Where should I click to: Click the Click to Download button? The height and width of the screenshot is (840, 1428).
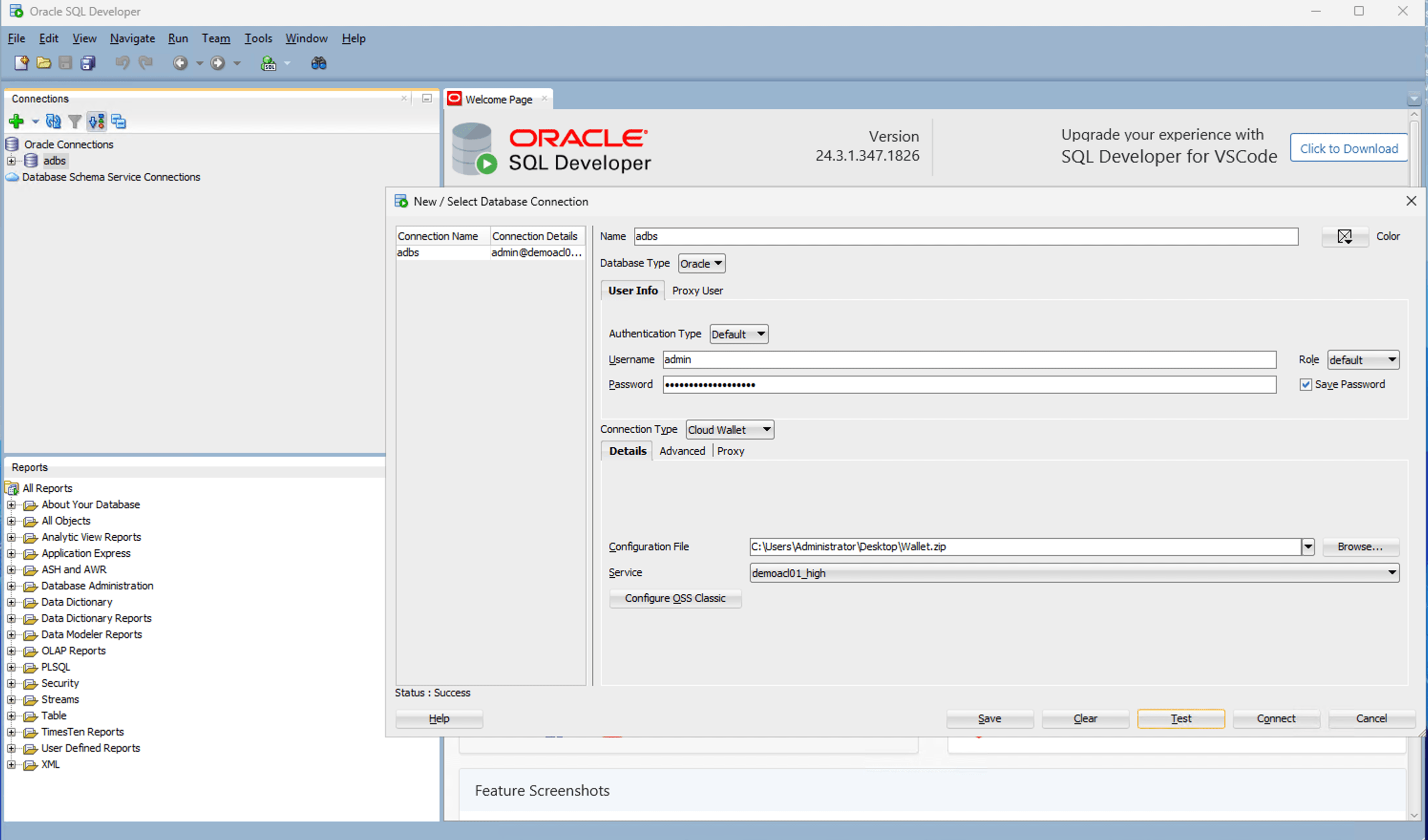(1349, 148)
